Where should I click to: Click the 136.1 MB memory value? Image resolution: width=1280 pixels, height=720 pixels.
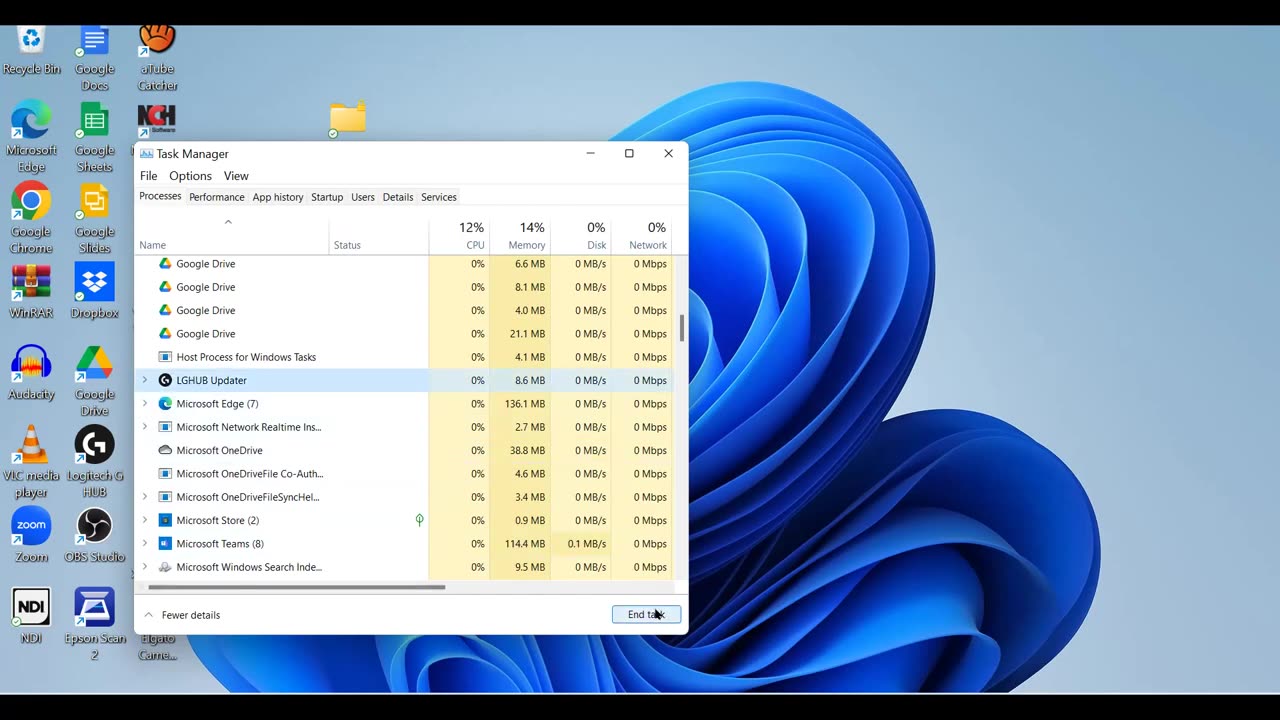click(x=525, y=404)
